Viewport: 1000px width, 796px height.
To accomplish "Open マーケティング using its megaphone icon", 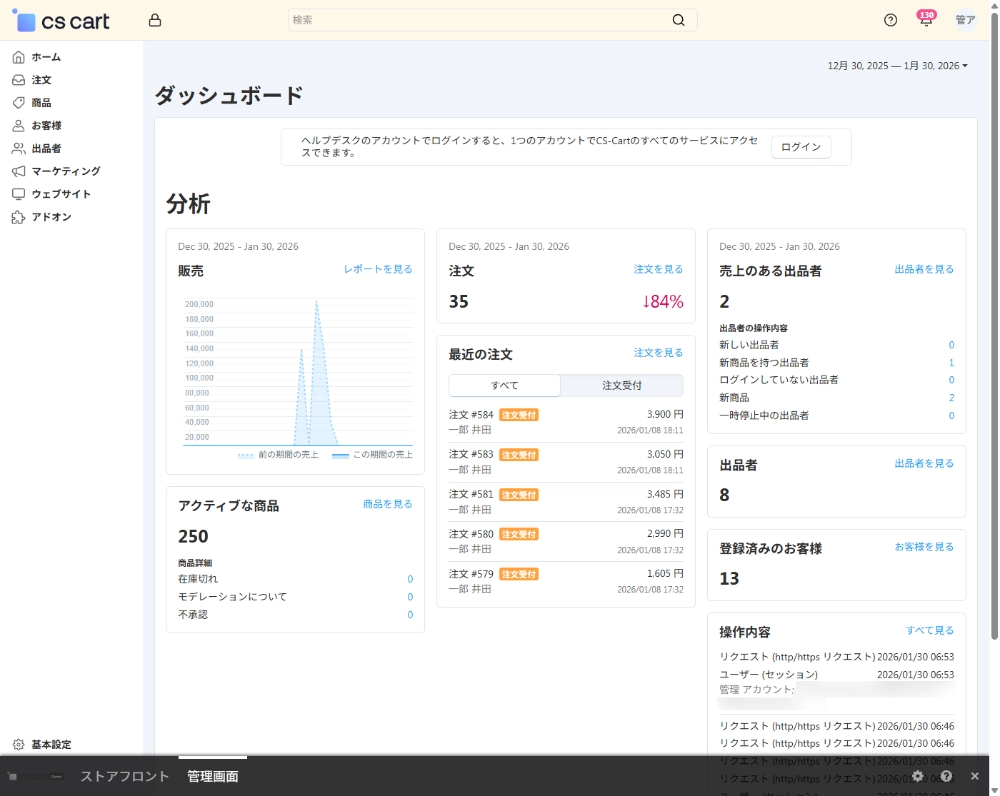I will coord(17,171).
